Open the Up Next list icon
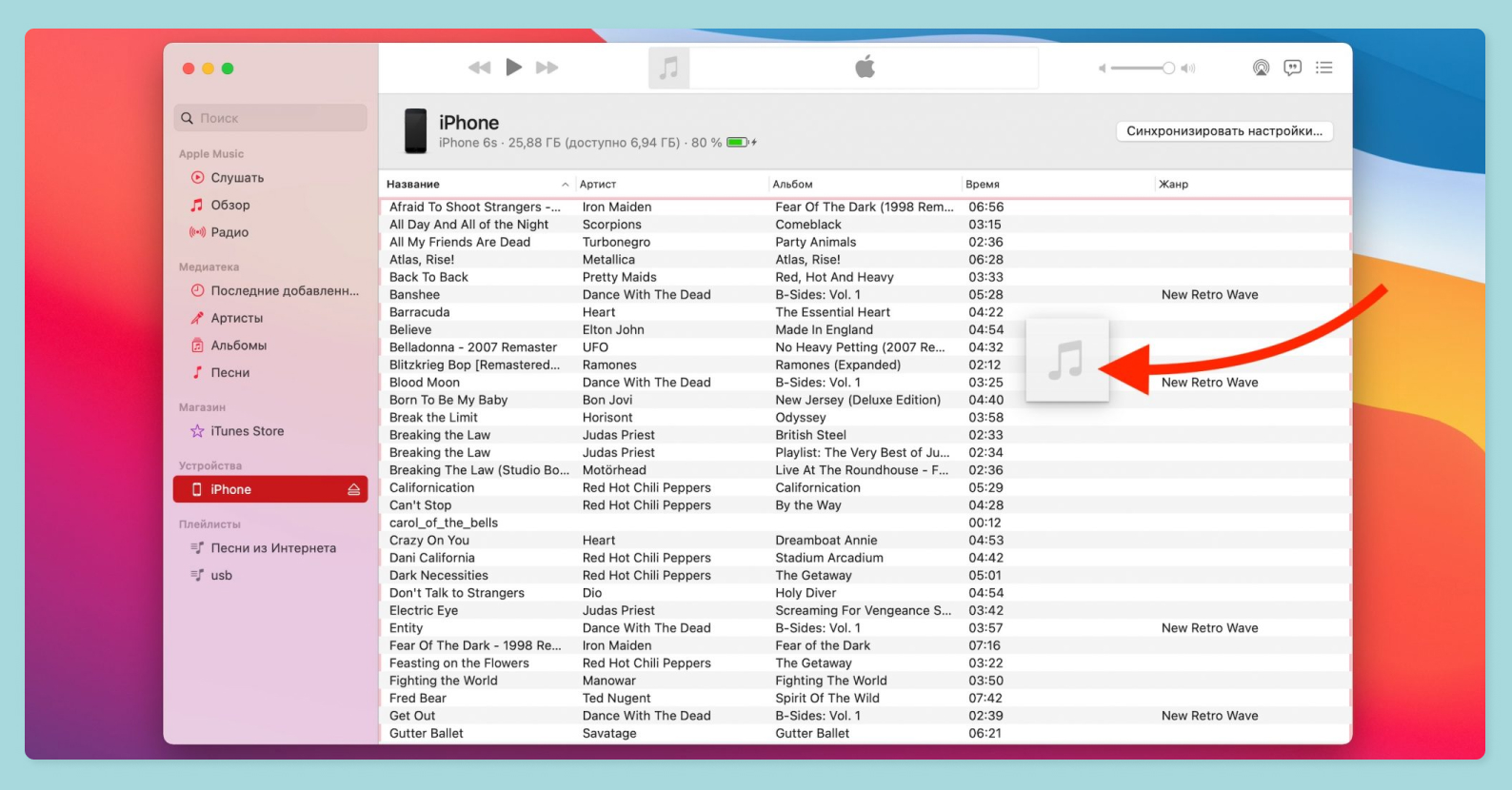 tap(1323, 68)
